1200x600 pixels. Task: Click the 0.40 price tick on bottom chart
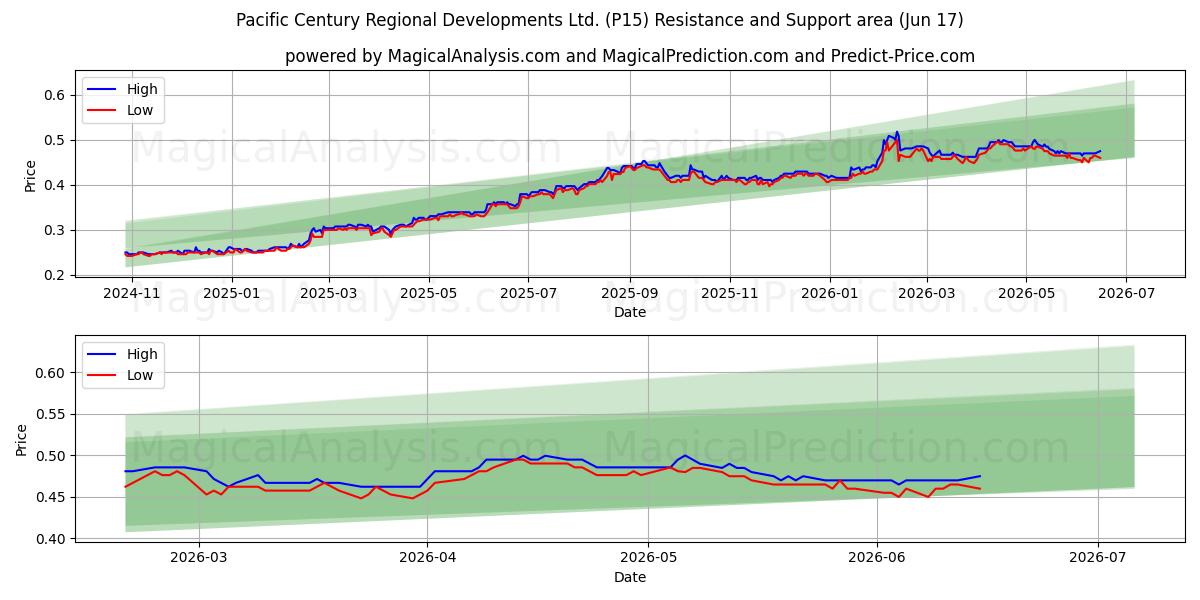[x=51, y=539]
